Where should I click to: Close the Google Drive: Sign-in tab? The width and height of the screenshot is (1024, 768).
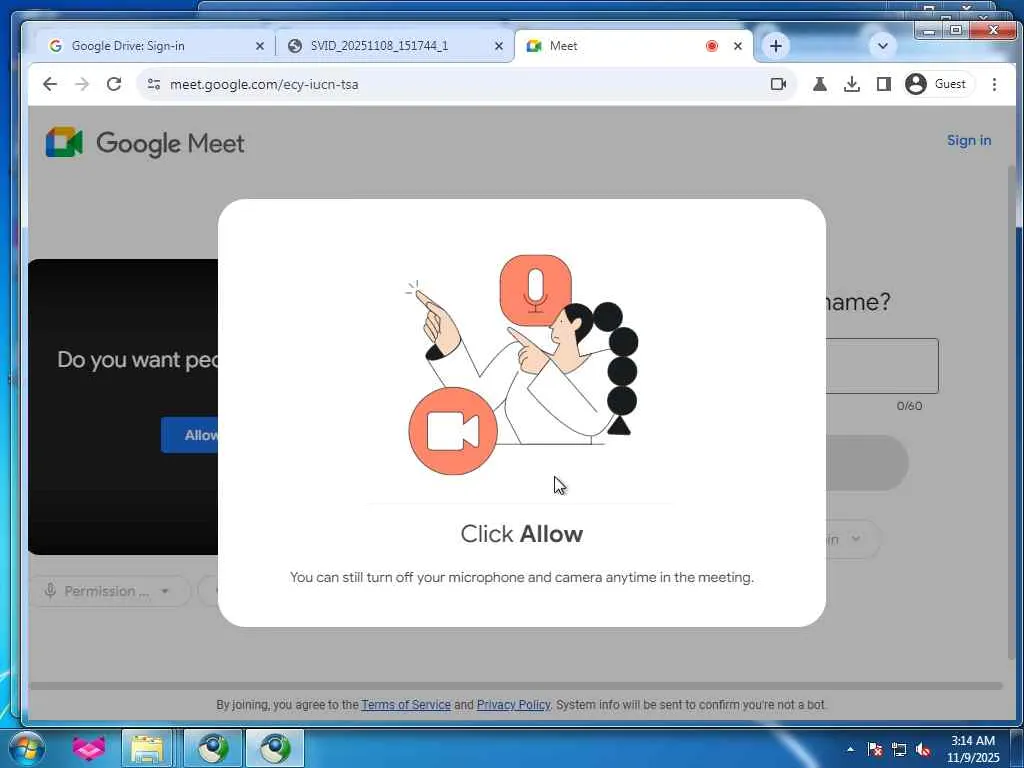tap(260, 46)
